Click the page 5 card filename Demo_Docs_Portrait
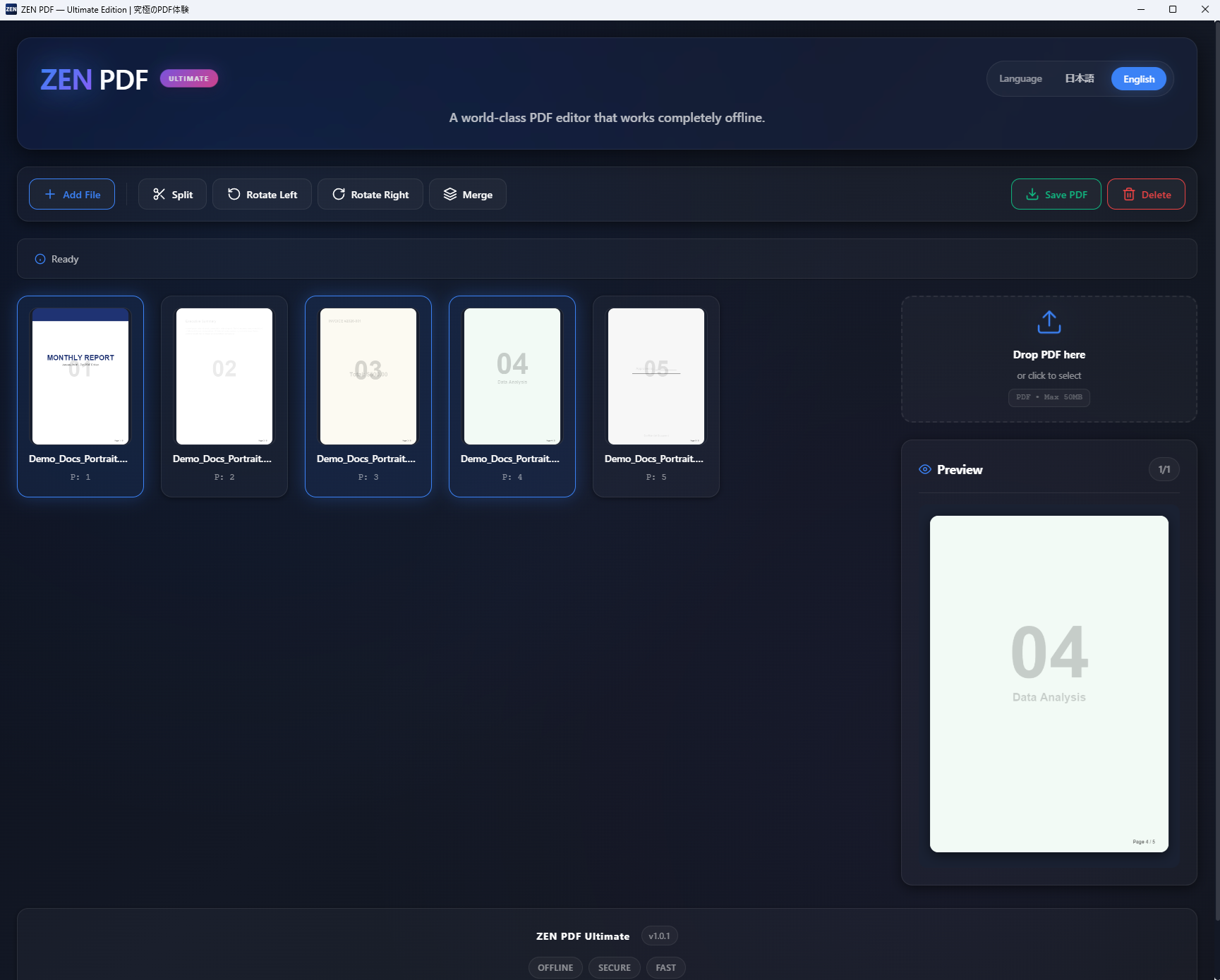 pos(654,459)
